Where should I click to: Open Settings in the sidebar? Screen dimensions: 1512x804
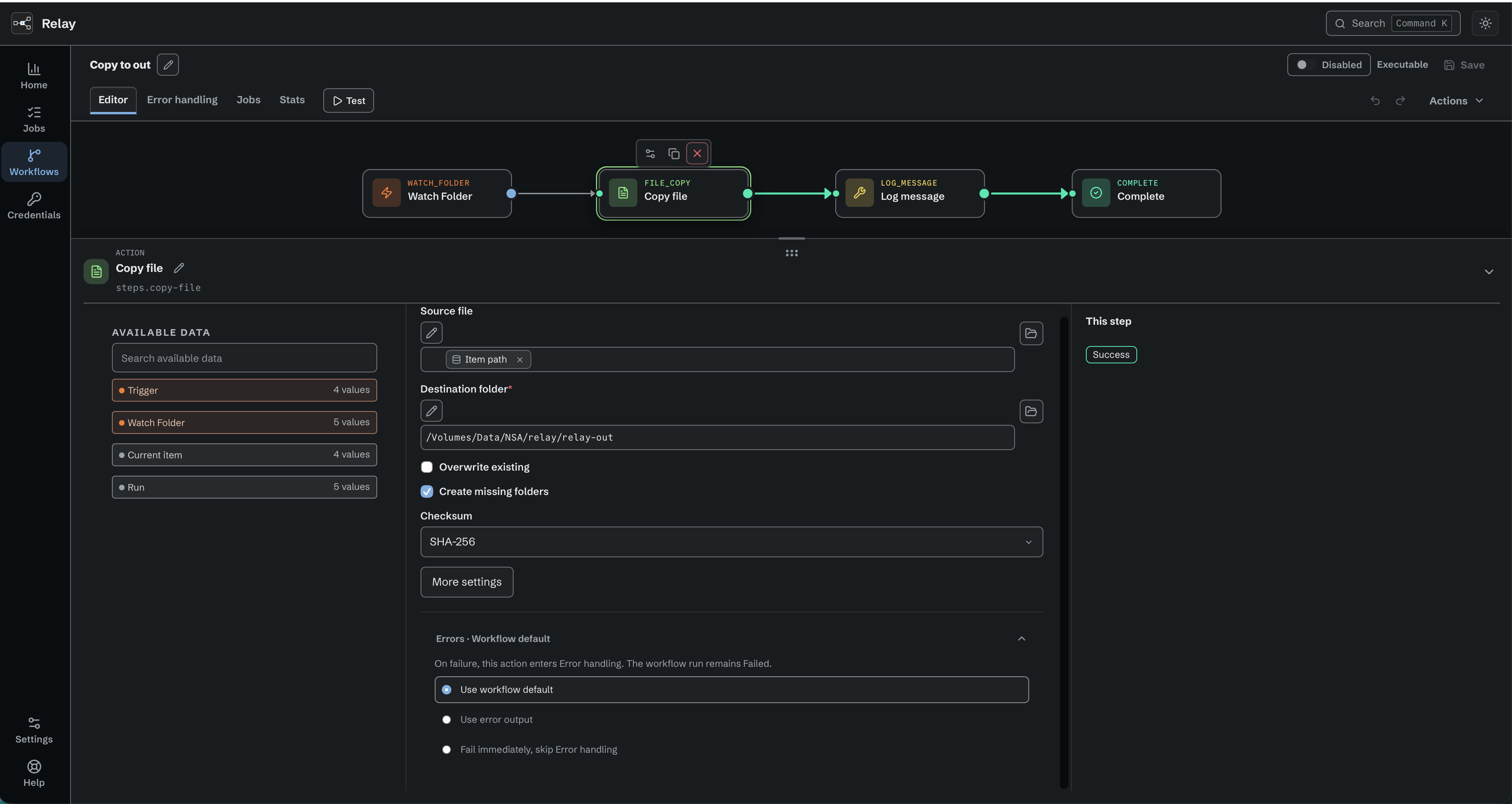pos(34,730)
